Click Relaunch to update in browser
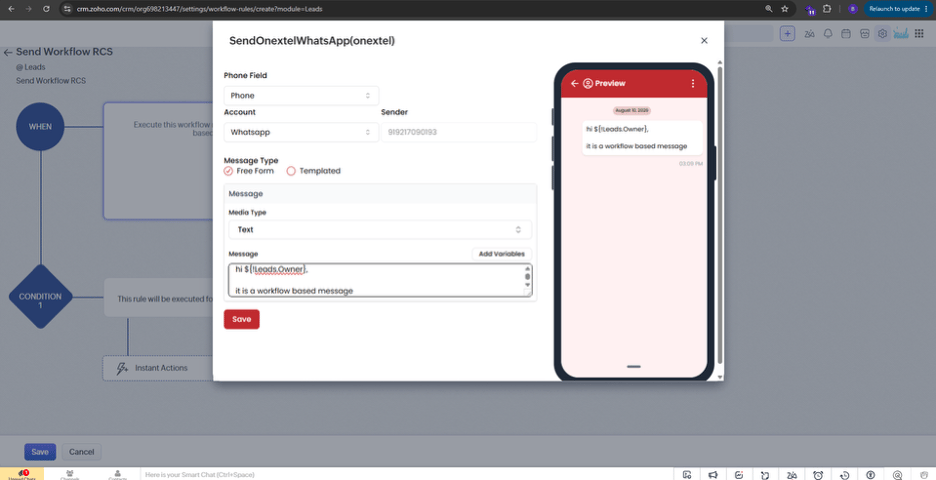The height and width of the screenshot is (480, 936). [898, 9]
